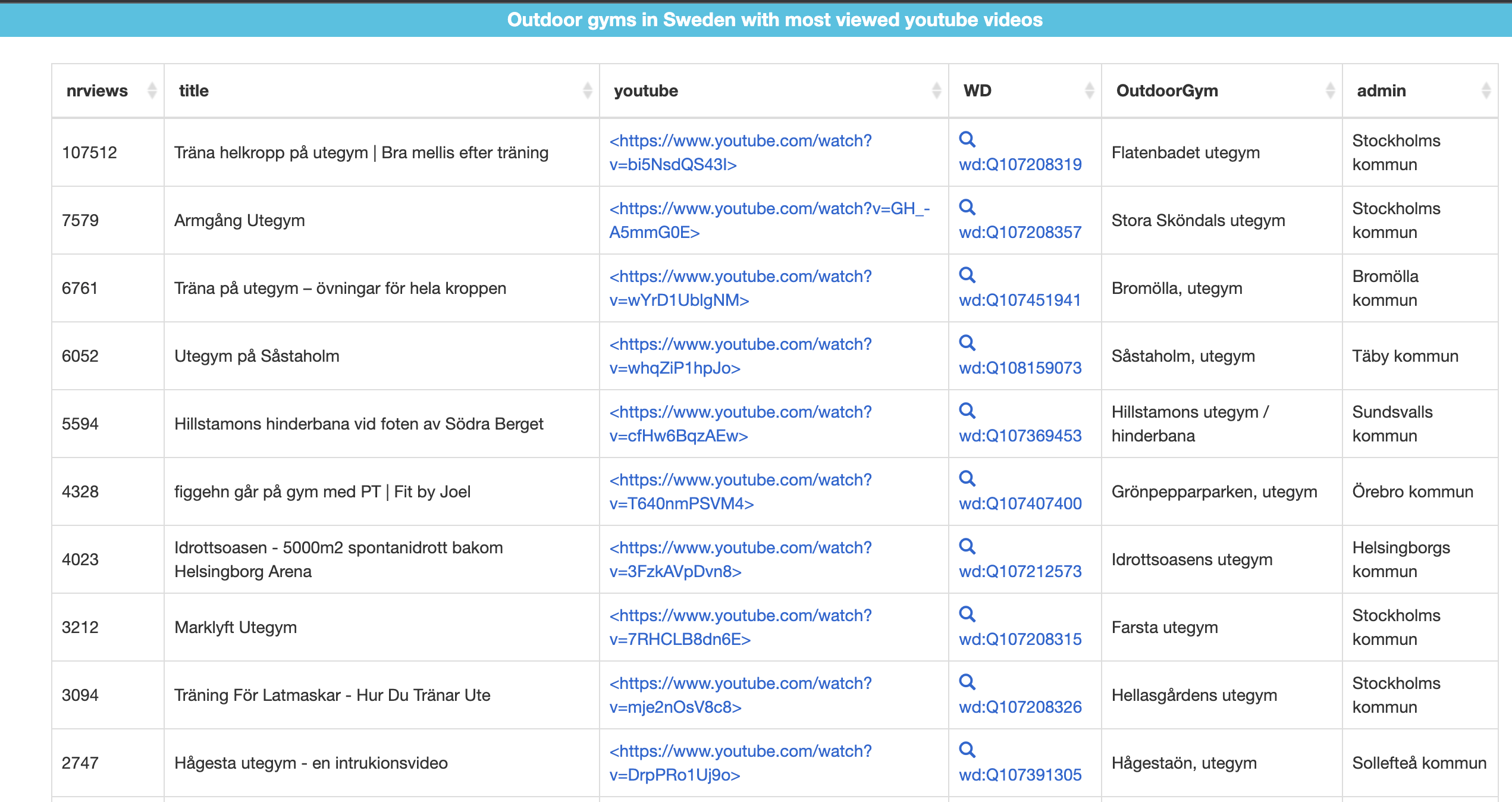Click magnifier icon in Hillstamons row

coord(967,411)
